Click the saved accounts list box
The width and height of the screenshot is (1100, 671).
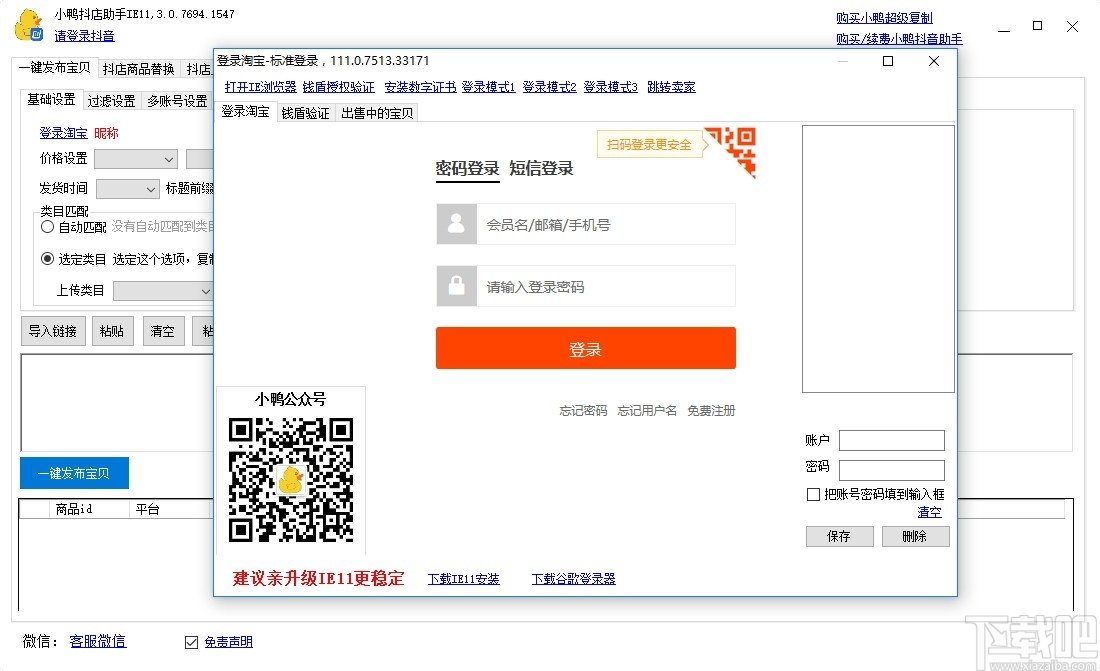(878, 259)
